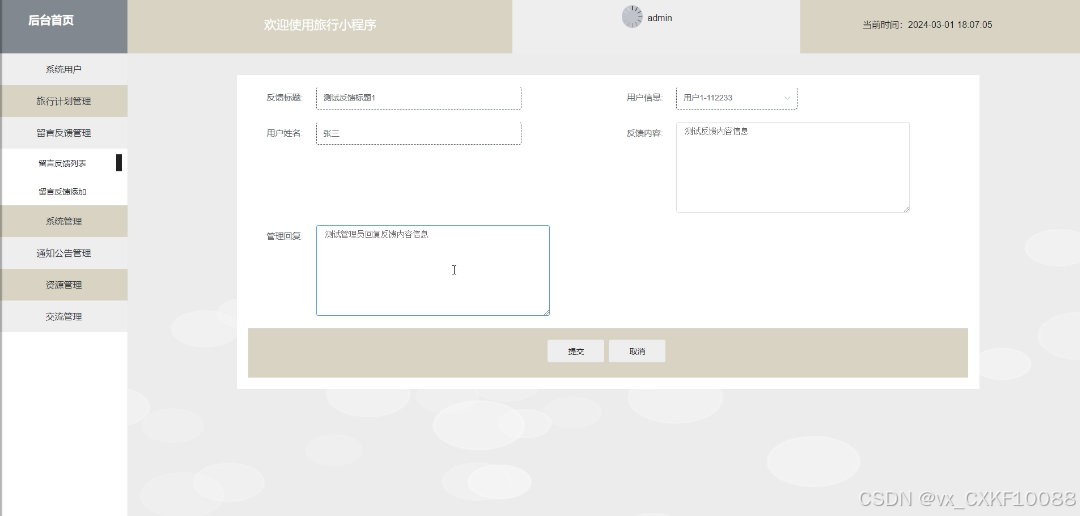The image size is (1080, 516).
Task: Expand the 通知公告管理 menu
Action: coord(63,253)
